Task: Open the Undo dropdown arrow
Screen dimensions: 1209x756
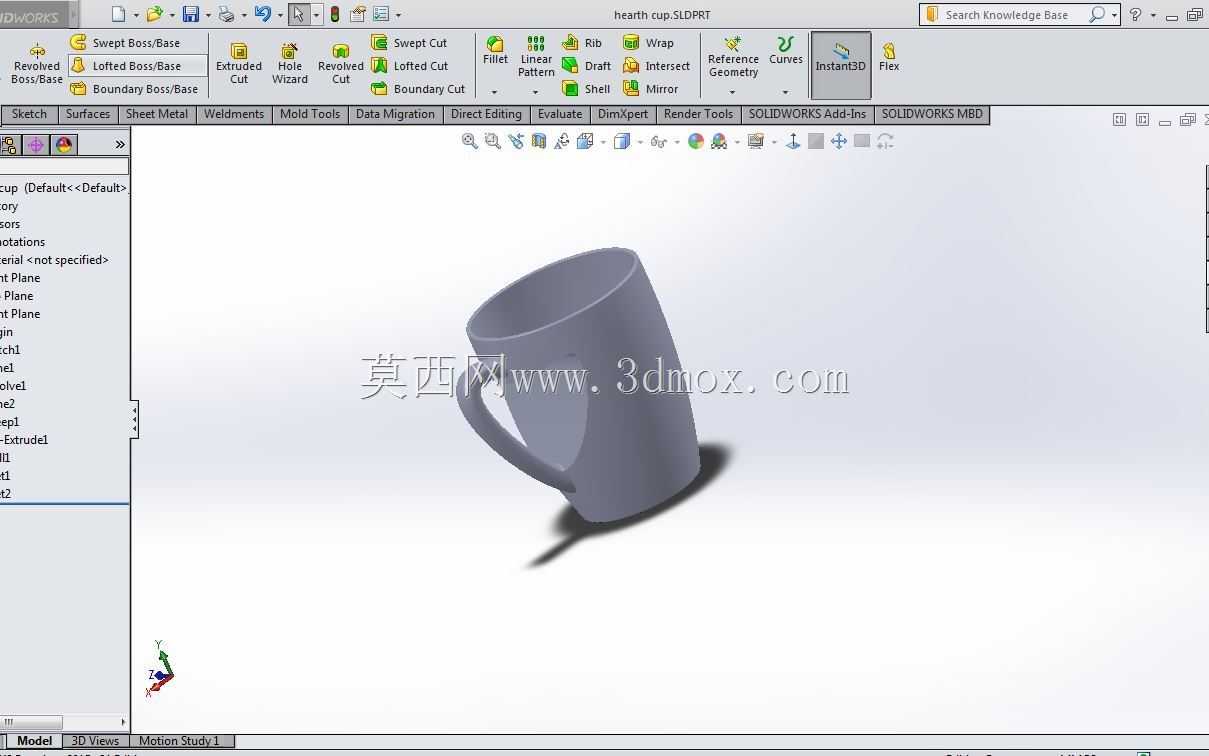Action: click(x=280, y=15)
